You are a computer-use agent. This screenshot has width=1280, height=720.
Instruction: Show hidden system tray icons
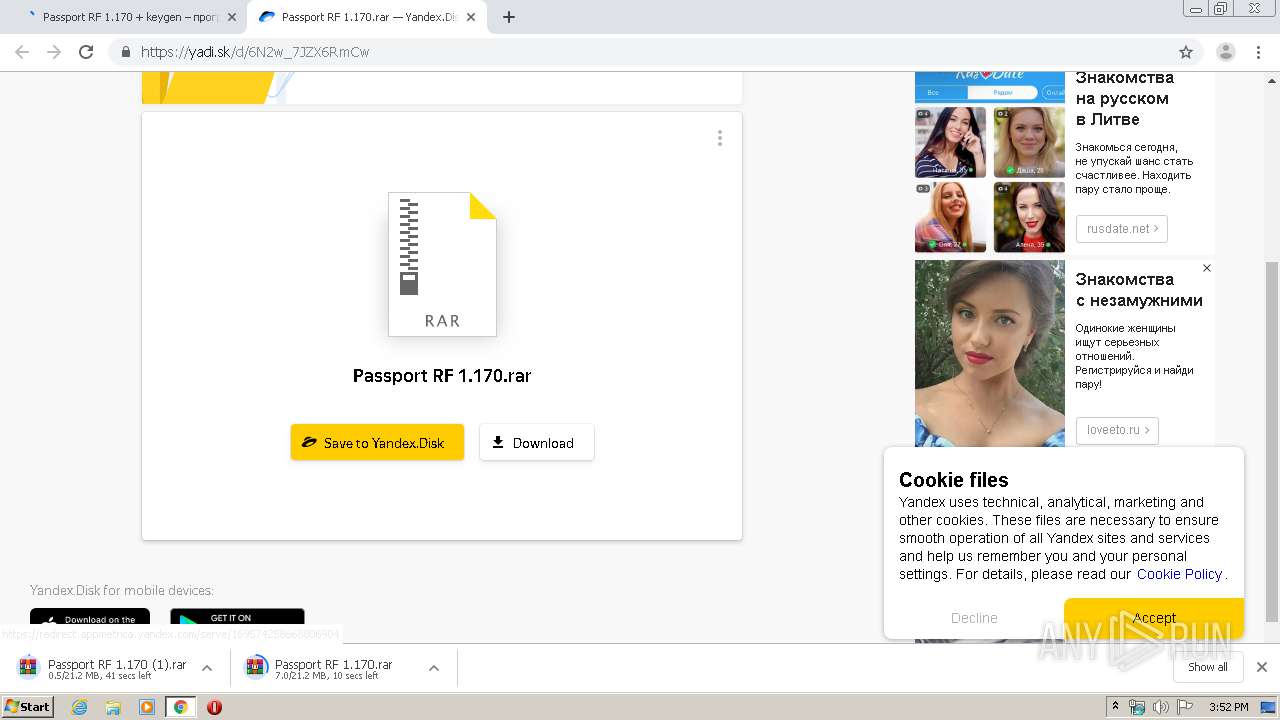[x=1115, y=707]
